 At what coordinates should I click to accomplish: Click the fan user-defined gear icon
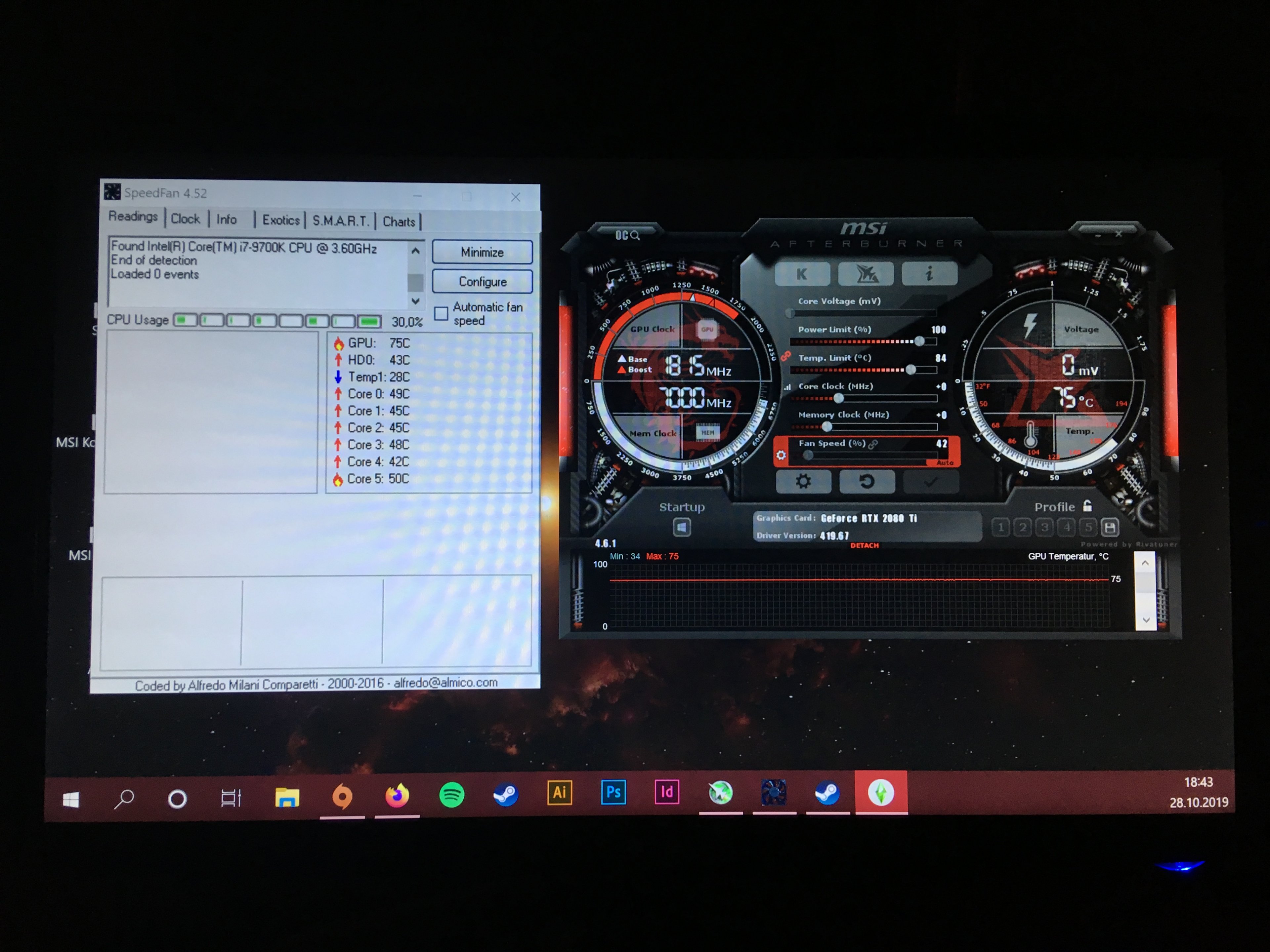pos(781,455)
